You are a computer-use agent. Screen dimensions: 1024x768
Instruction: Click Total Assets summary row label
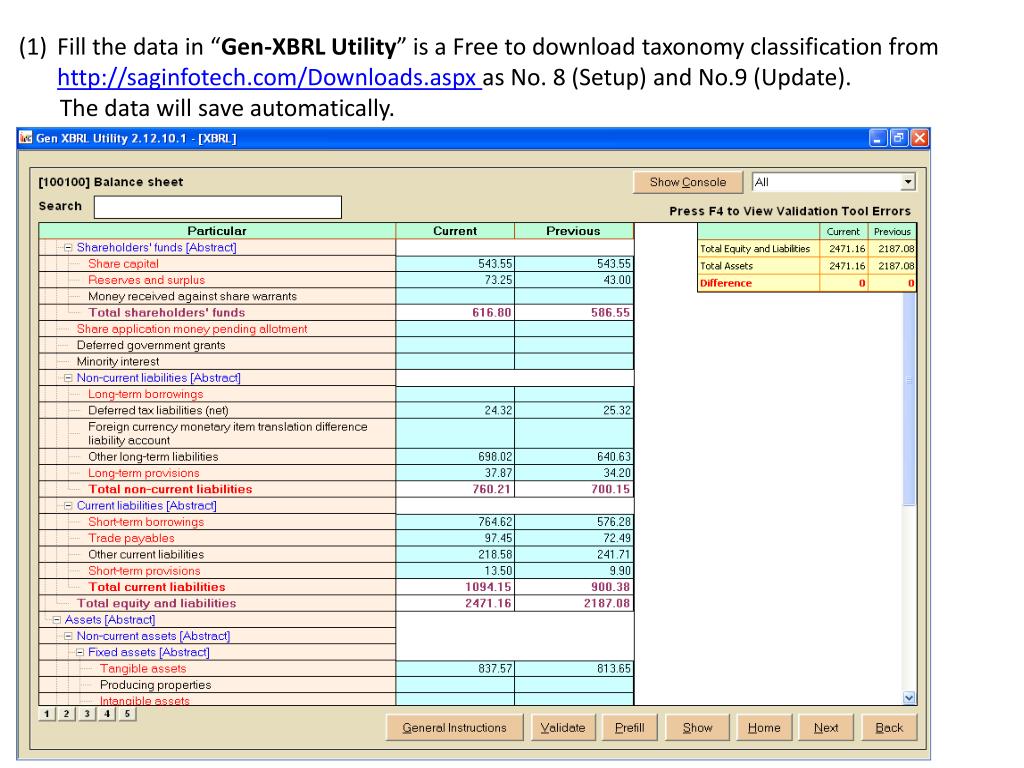[726, 266]
